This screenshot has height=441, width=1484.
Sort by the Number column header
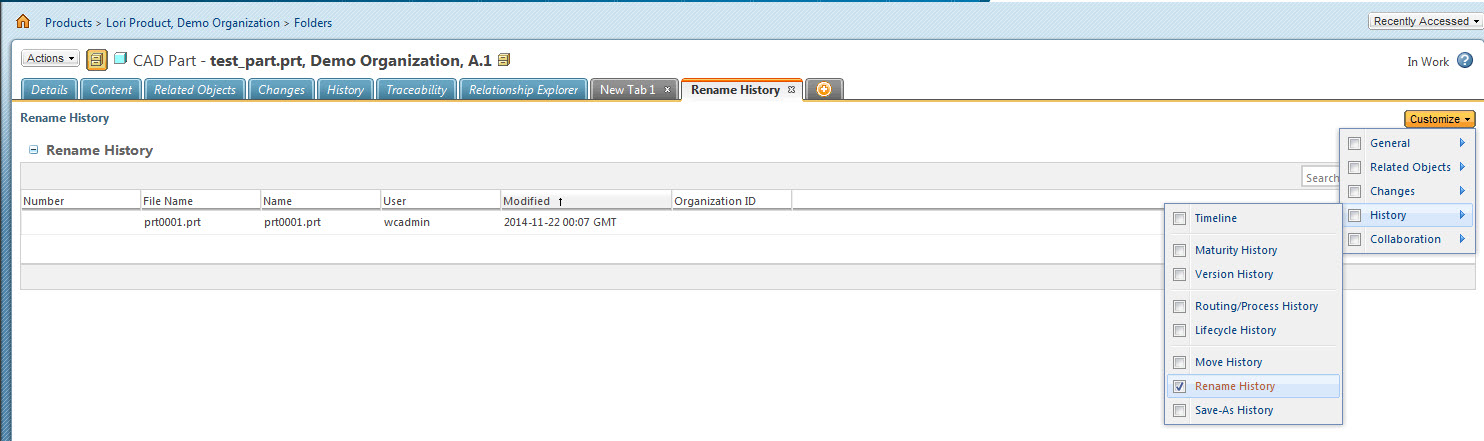click(81, 201)
